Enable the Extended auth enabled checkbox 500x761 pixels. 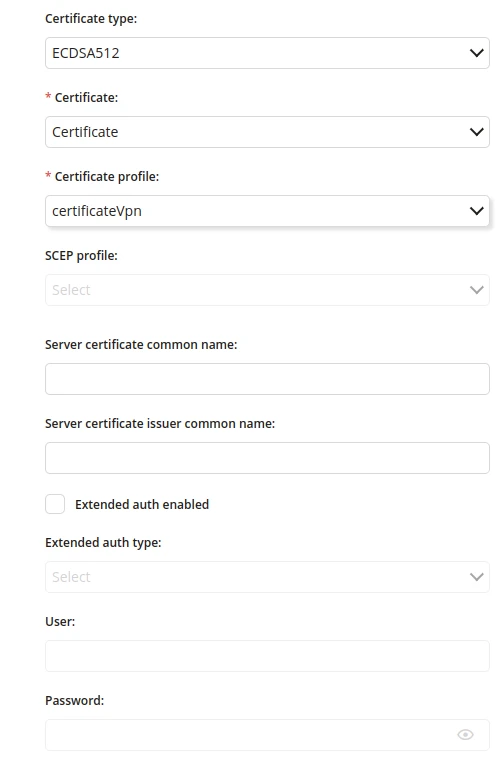55,504
